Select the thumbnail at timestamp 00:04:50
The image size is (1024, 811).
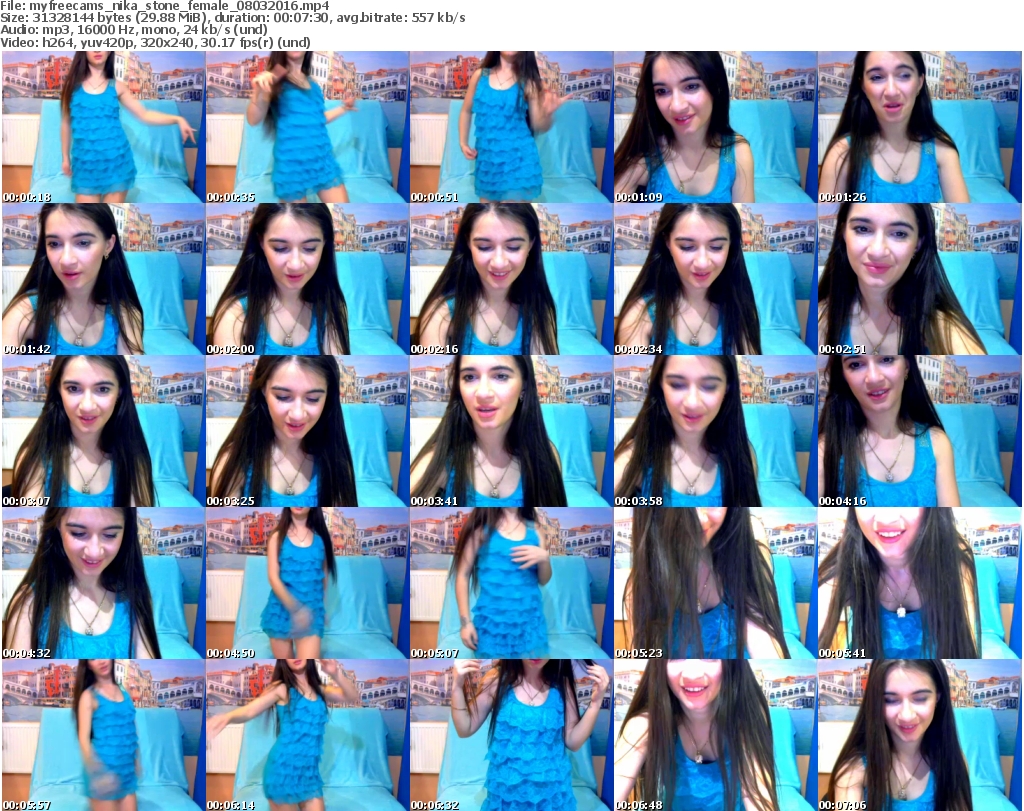308,583
